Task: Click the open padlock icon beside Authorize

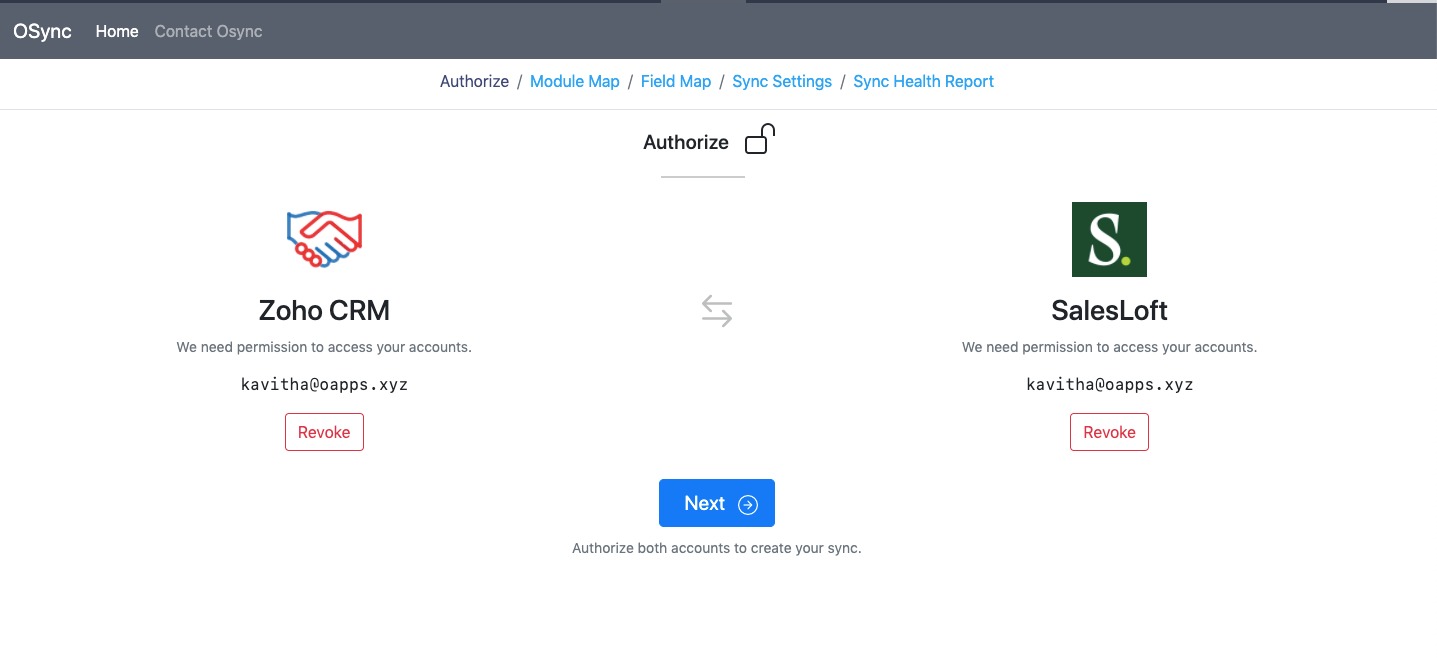Action: click(760, 140)
